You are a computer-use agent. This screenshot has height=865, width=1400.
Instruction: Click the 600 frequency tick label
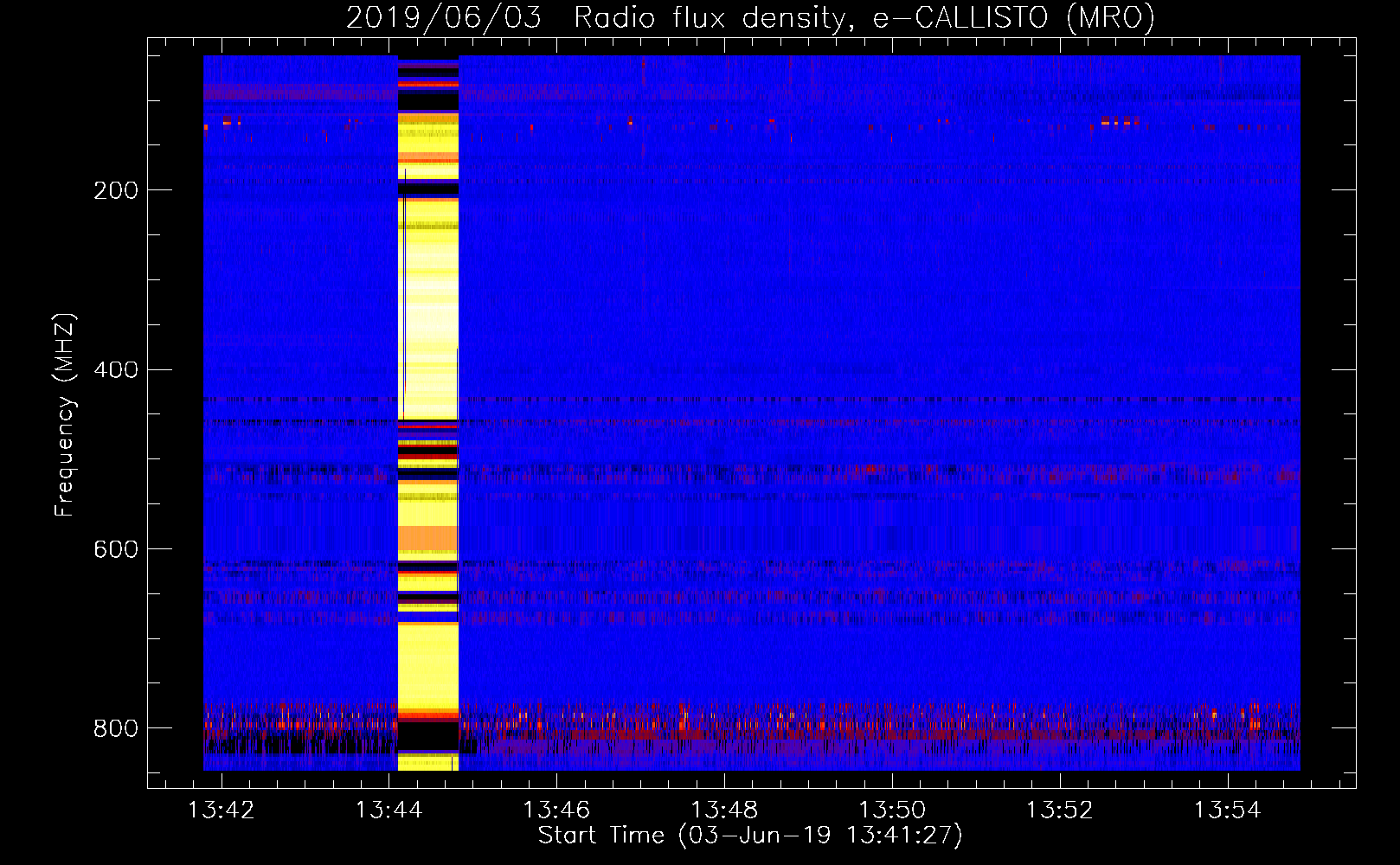tap(116, 550)
